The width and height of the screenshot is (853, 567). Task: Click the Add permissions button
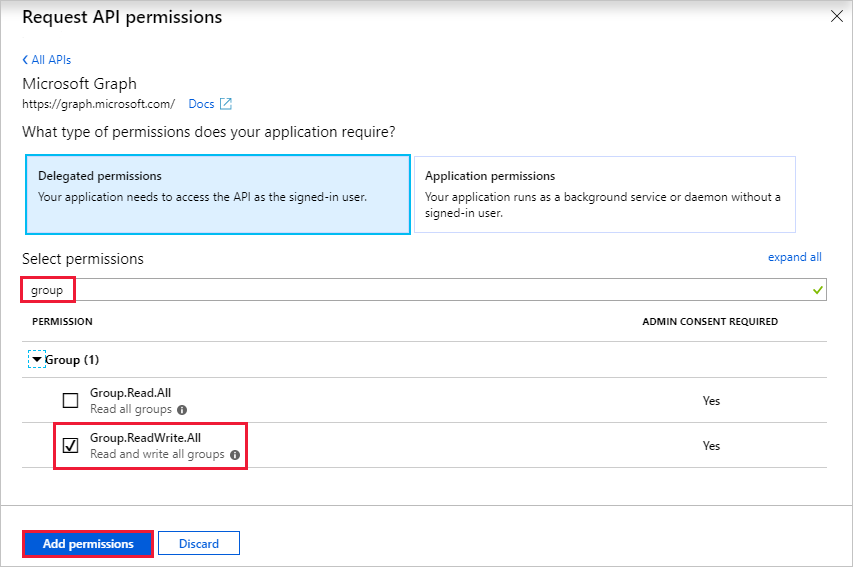point(88,544)
